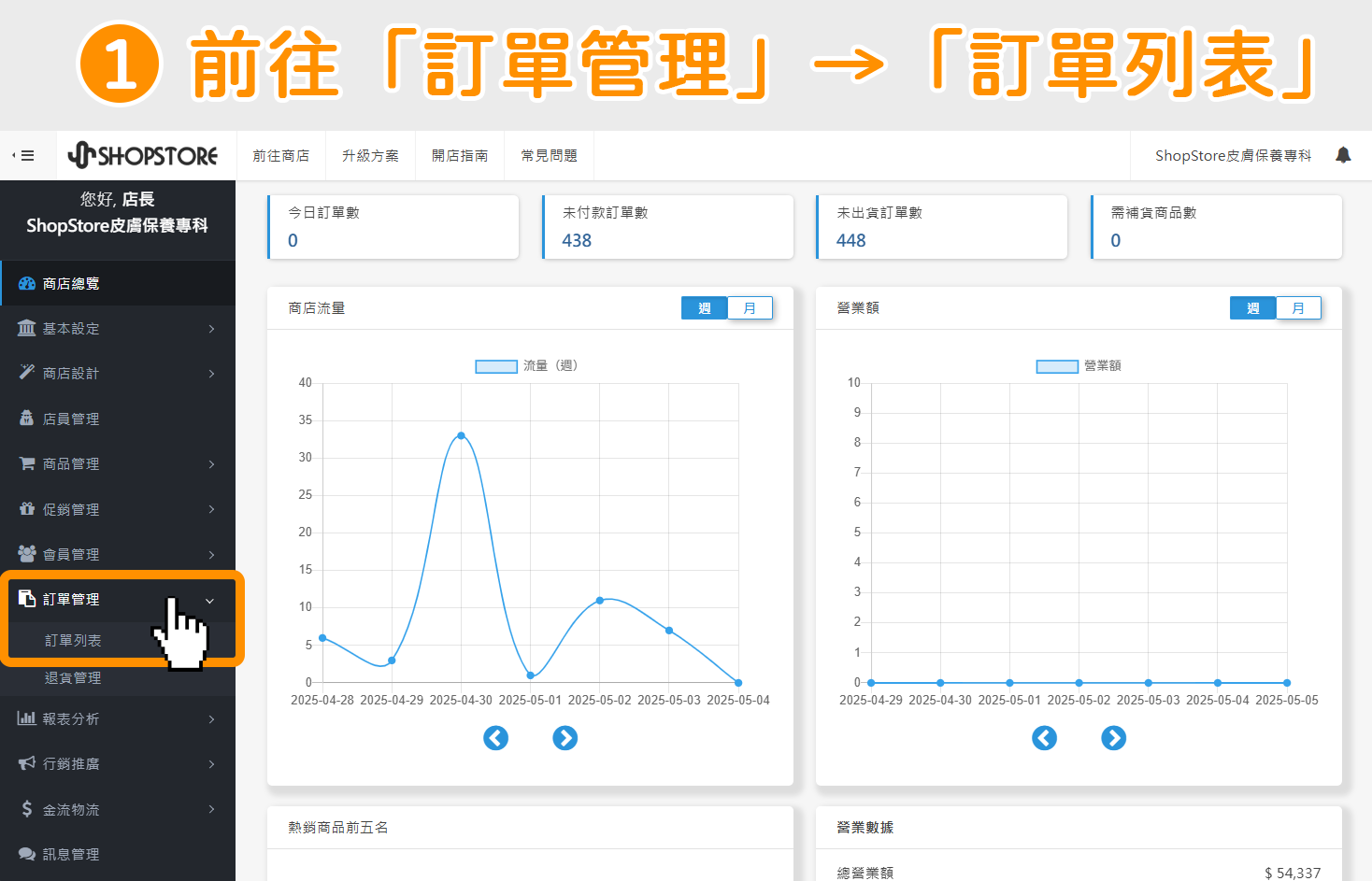The height and width of the screenshot is (881, 1372).
Task: Click the 店員管理 sidebar label
Action: [x=71, y=419]
